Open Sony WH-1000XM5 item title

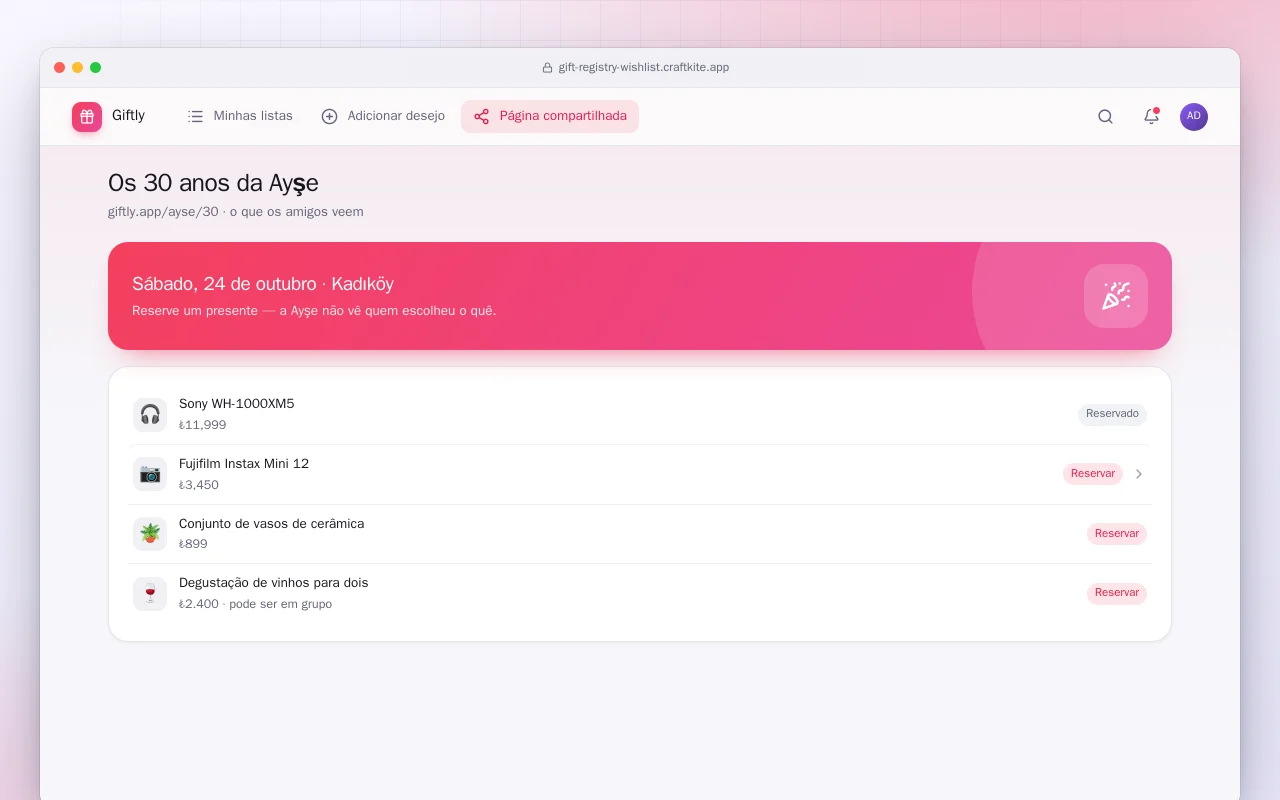point(237,404)
